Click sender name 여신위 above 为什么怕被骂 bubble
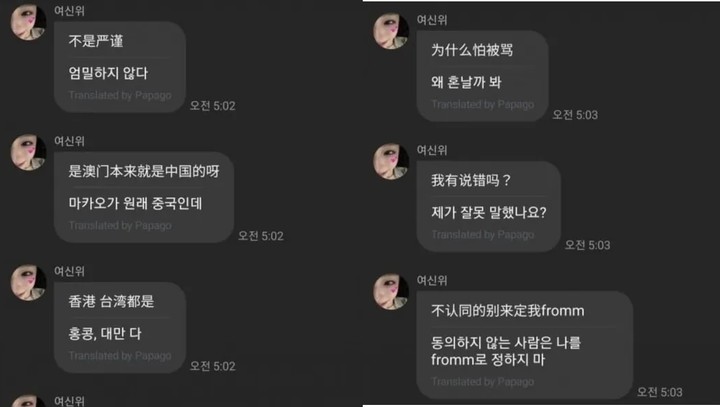The width and height of the screenshot is (720, 407). click(432, 20)
